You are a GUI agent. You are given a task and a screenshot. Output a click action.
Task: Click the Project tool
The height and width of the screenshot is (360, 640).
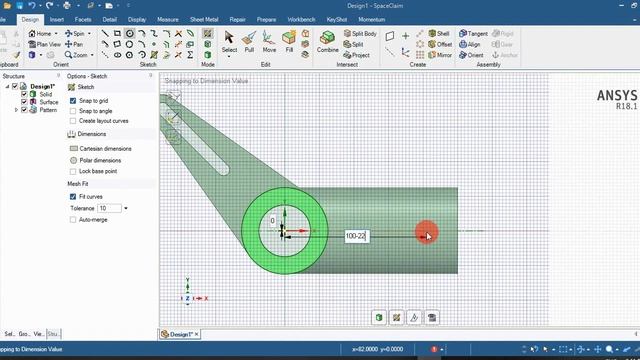coord(356,55)
